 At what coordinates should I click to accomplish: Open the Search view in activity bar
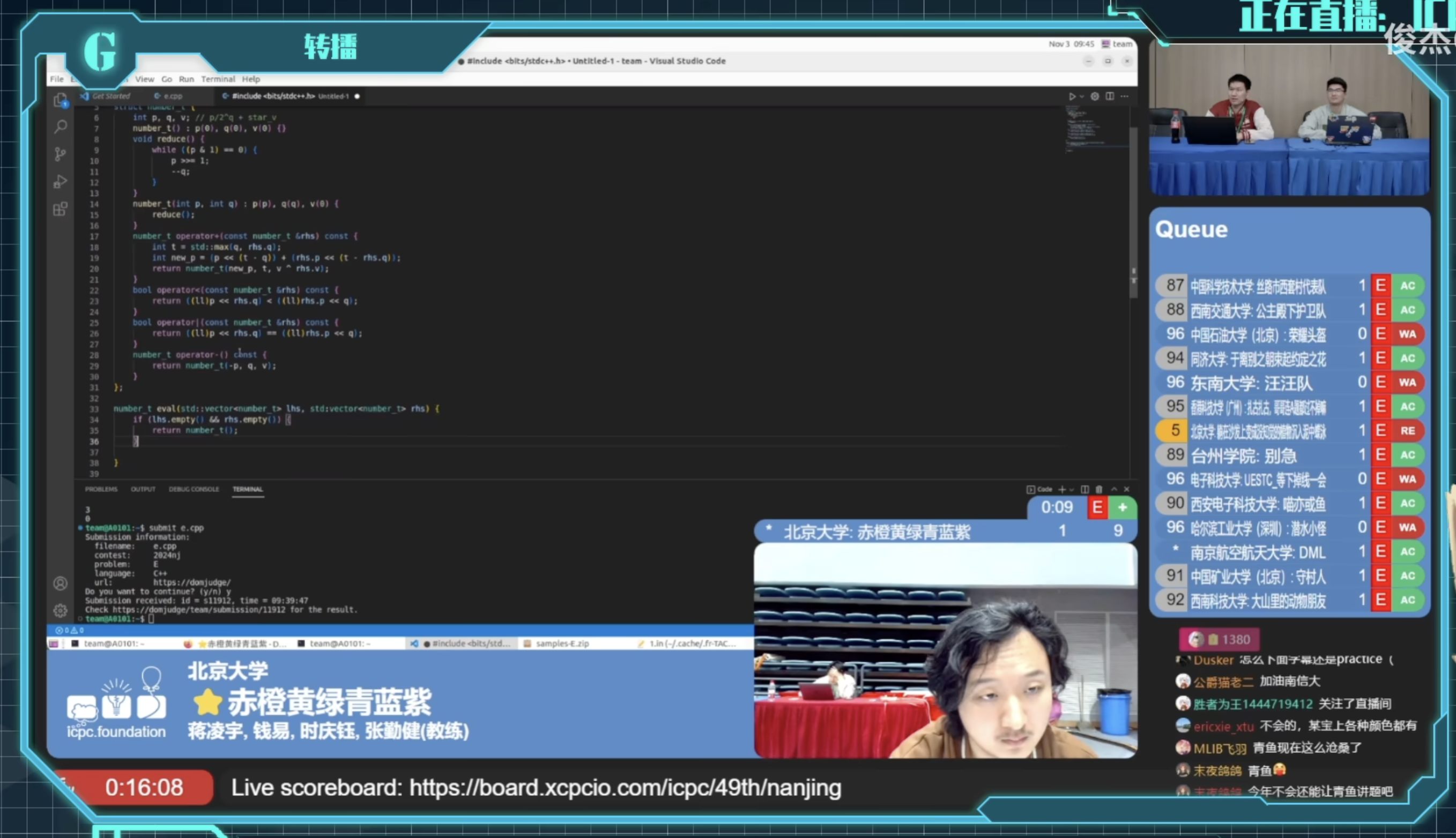[61, 126]
